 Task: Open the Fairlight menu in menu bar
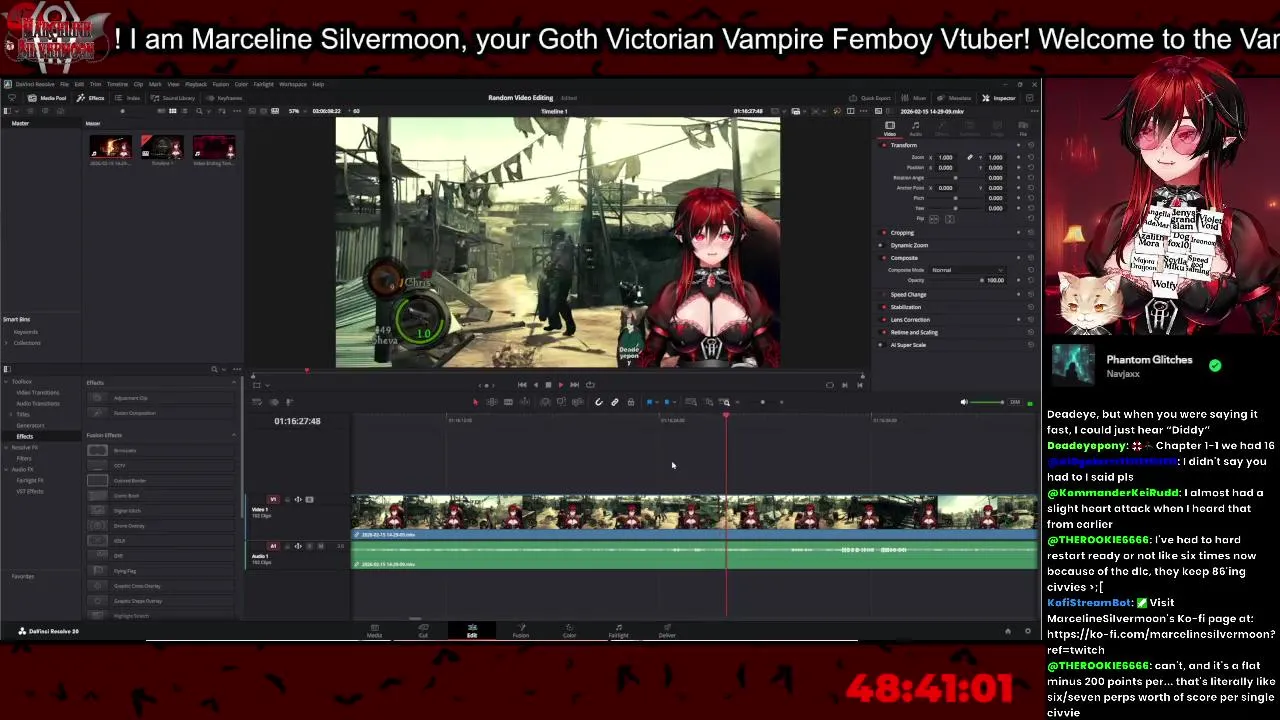[263, 84]
